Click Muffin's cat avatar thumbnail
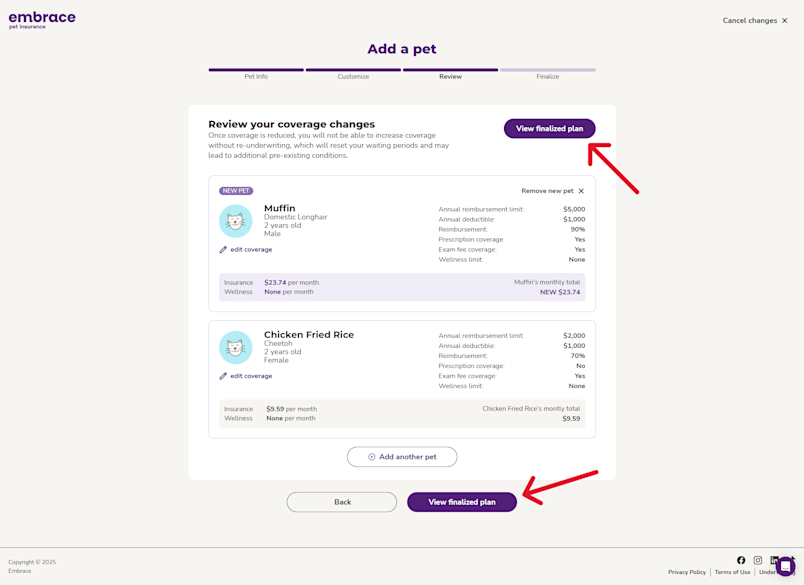Viewport: 804px width, 585px height. pyautogui.click(x=235, y=221)
